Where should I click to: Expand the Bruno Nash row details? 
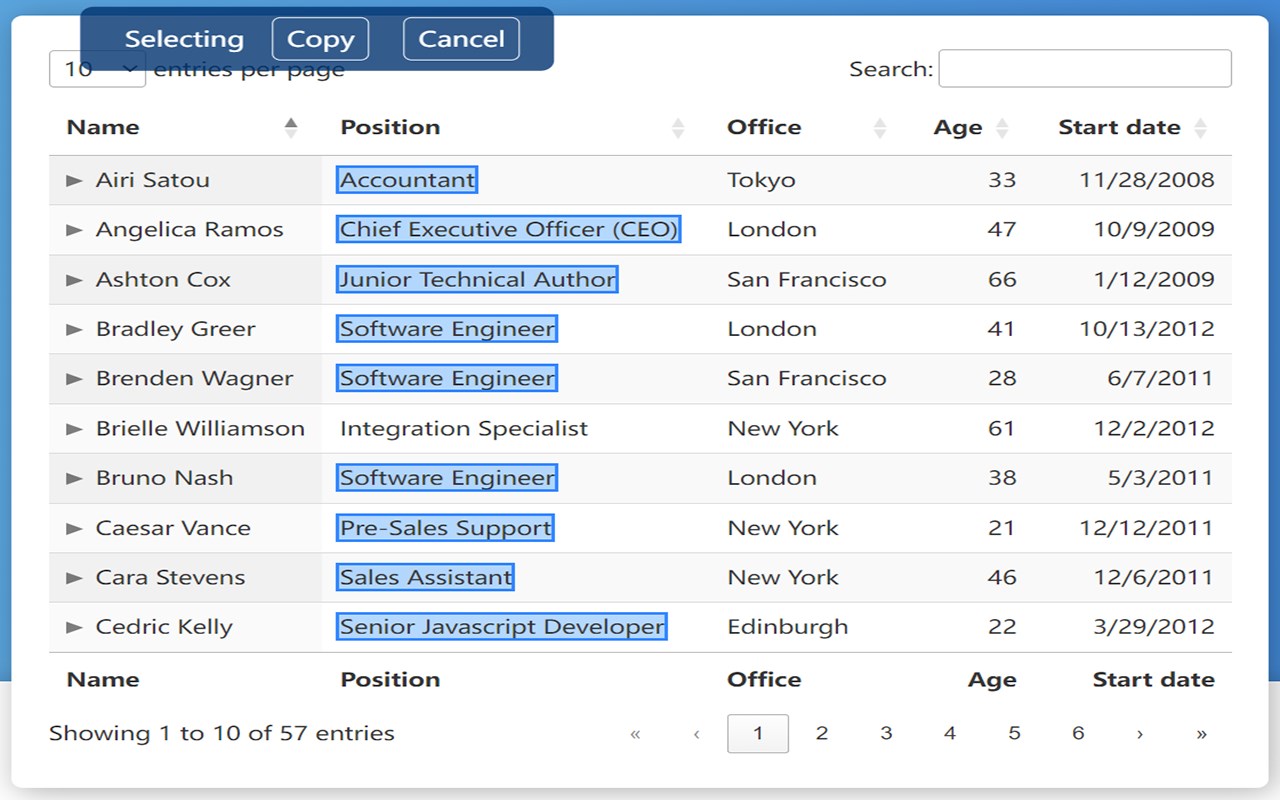pos(74,478)
